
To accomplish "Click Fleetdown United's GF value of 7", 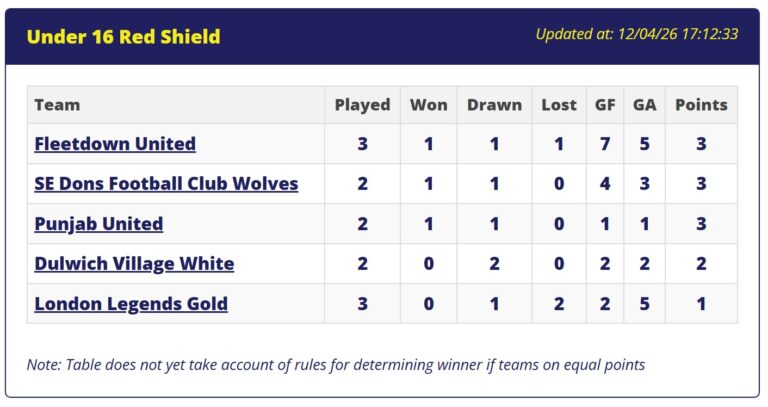I will (605, 144).
